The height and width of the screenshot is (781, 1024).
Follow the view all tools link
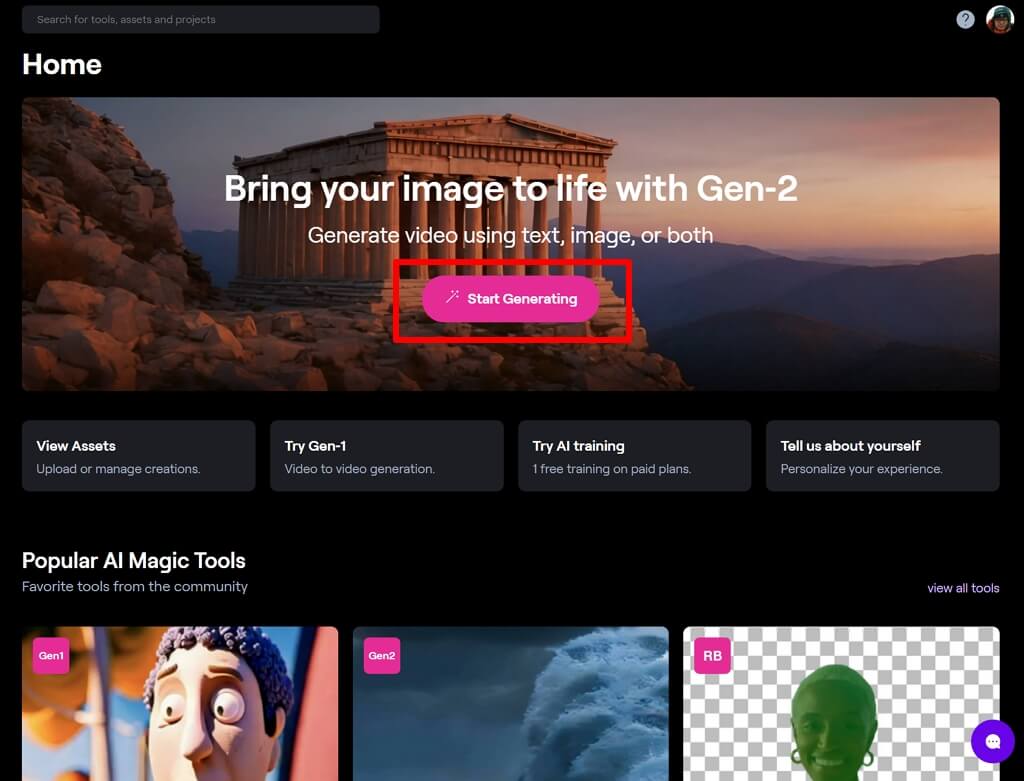pyautogui.click(x=962, y=588)
